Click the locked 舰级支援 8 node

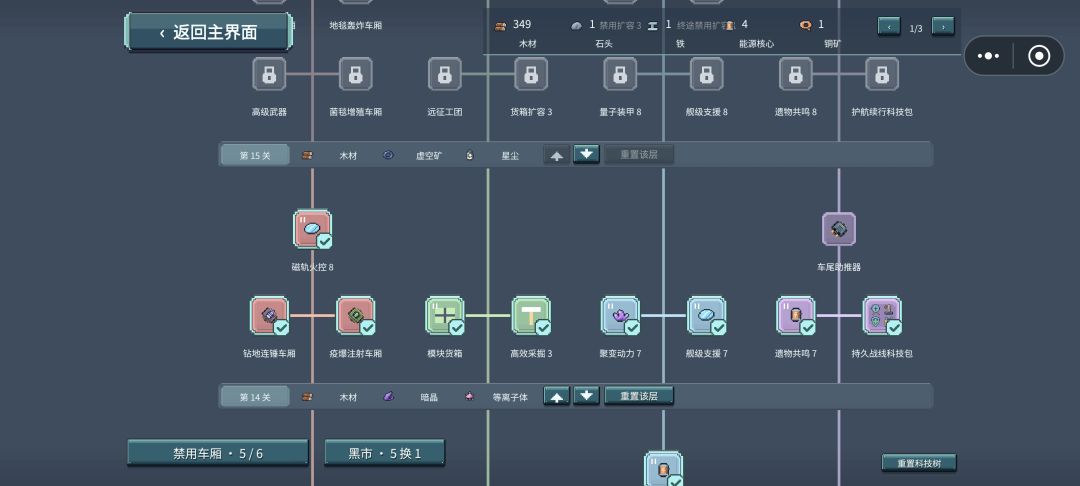pyautogui.click(x=707, y=74)
